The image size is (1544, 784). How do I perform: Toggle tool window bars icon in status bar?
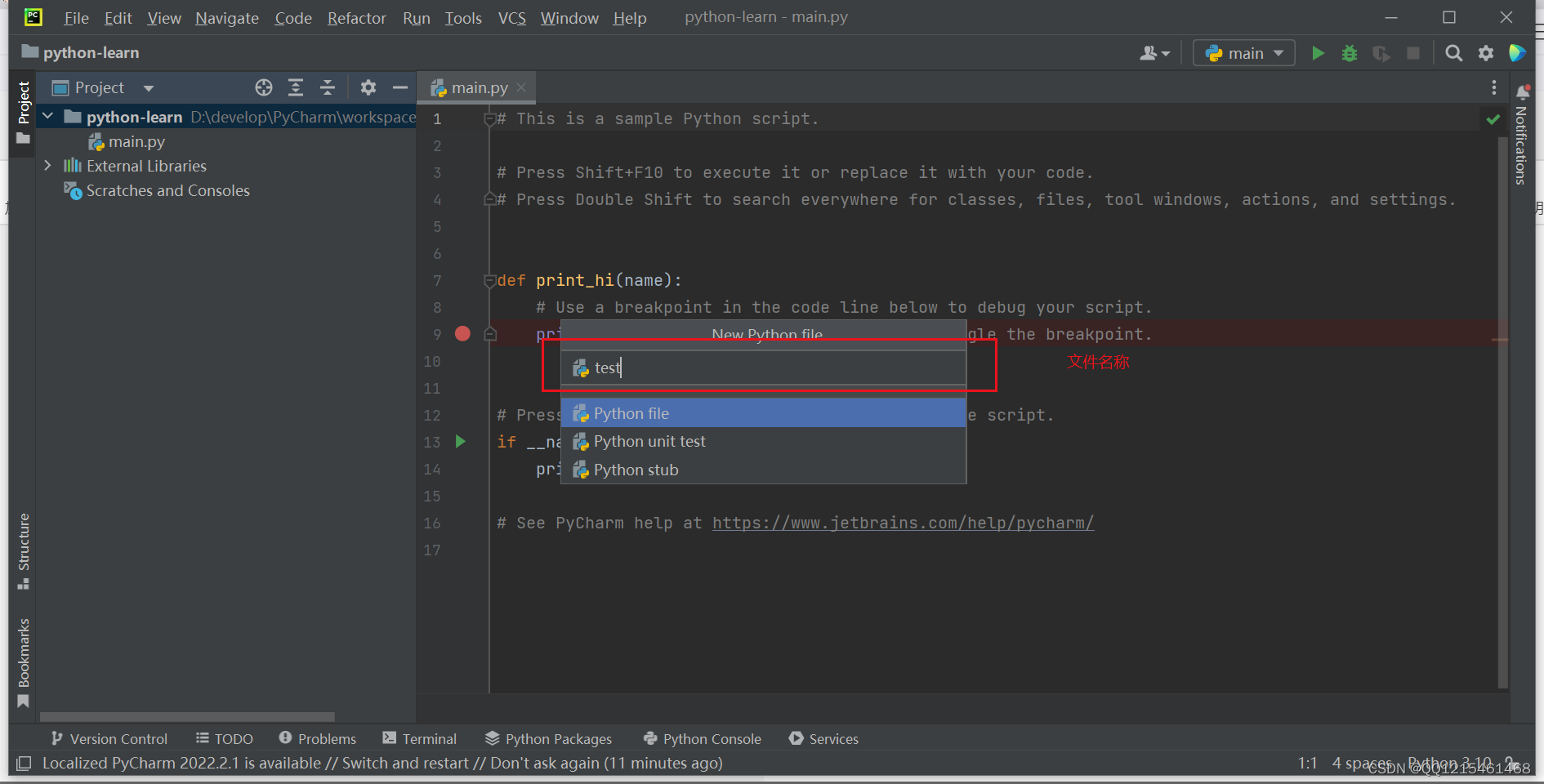click(x=25, y=763)
